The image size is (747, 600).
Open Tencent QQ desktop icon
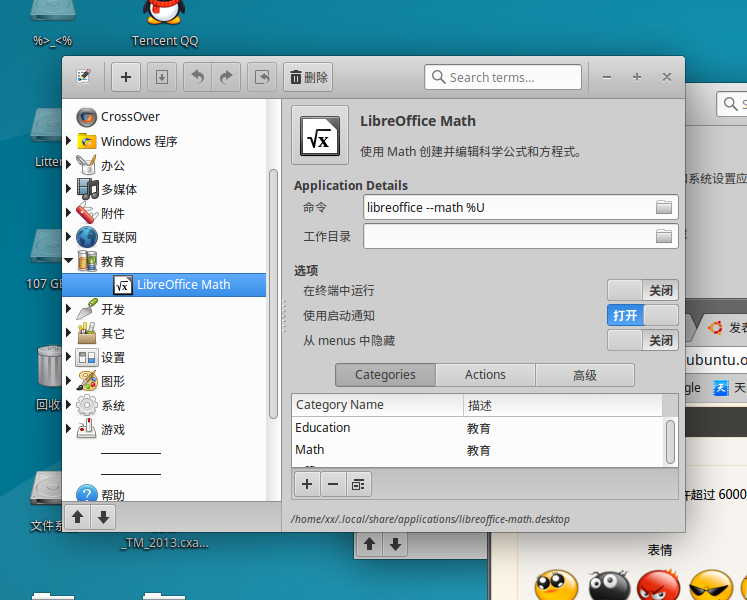click(x=164, y=23)
